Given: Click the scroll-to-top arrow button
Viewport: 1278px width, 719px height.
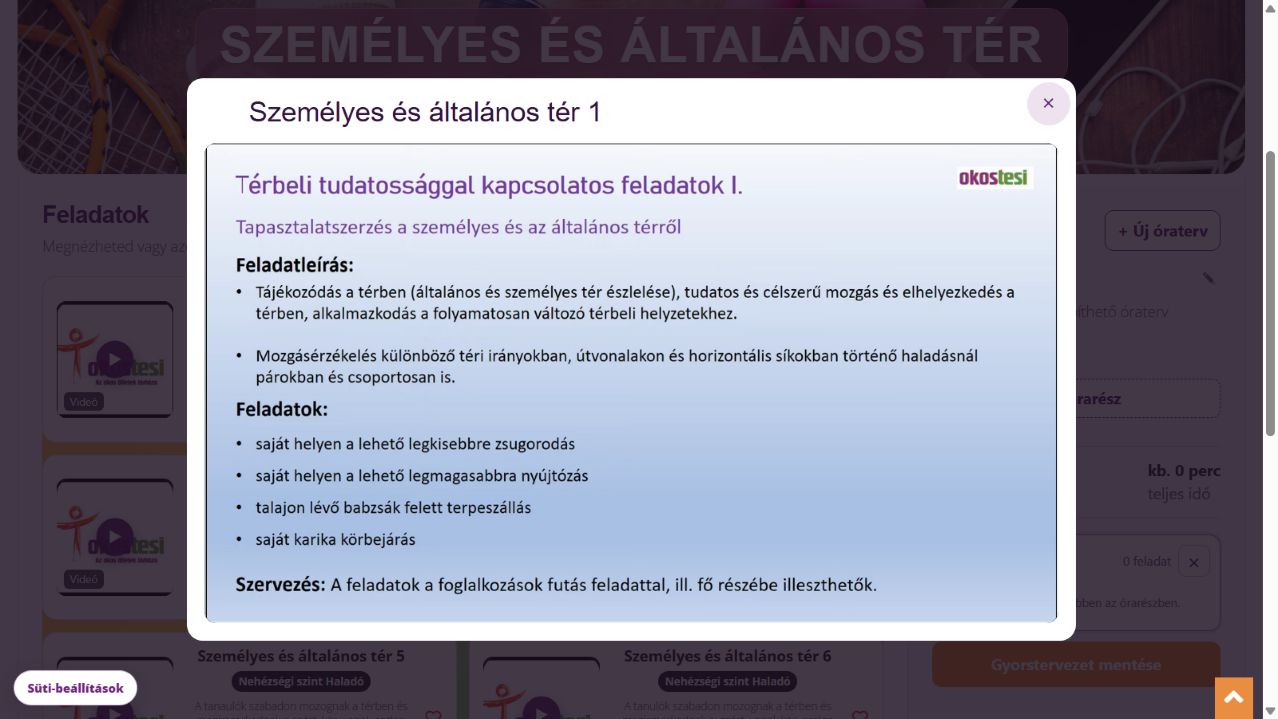Looking at the screenshot, I should coord(1233,698).
